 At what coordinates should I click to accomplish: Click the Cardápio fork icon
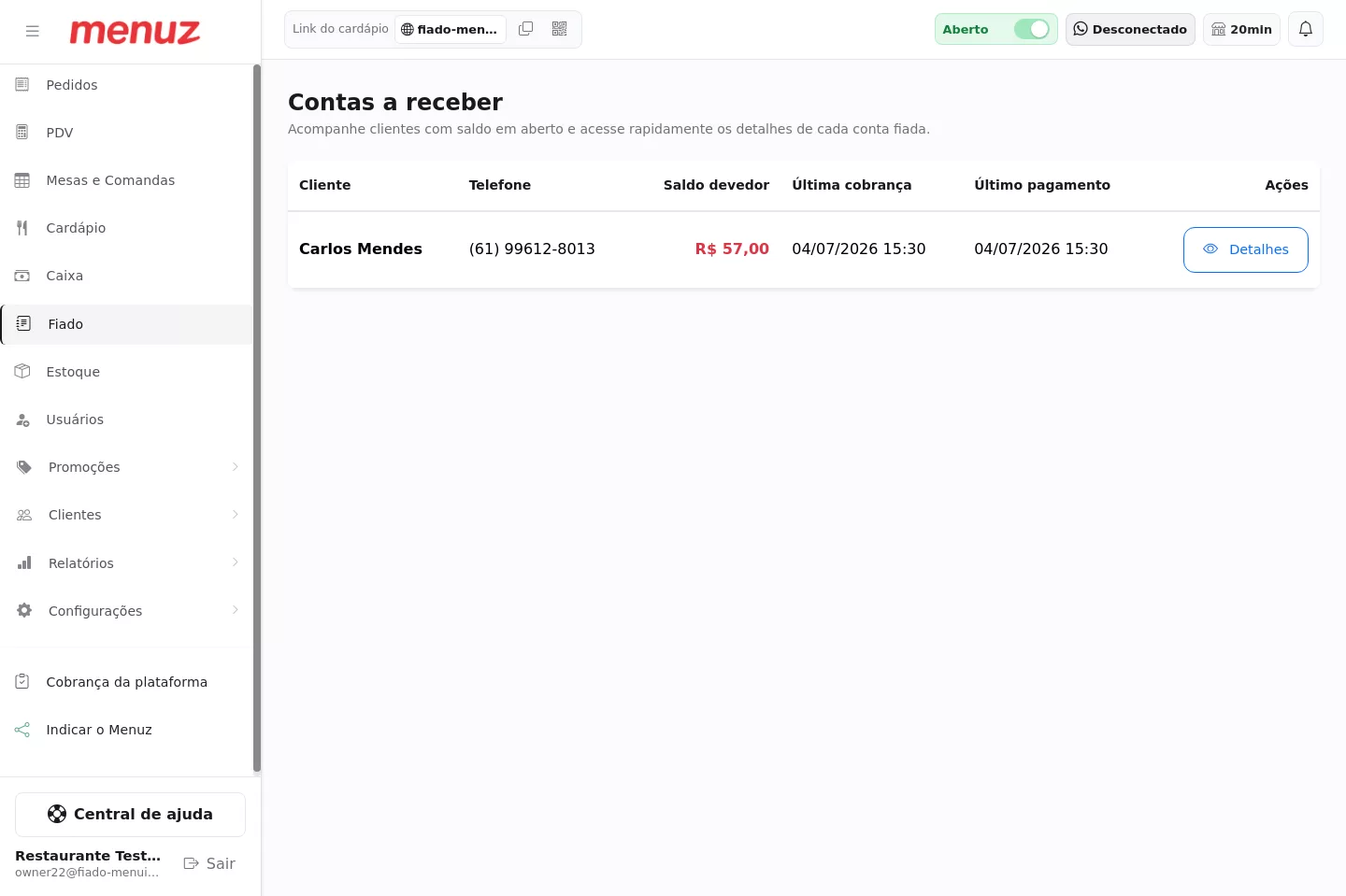tap(22, 228)
